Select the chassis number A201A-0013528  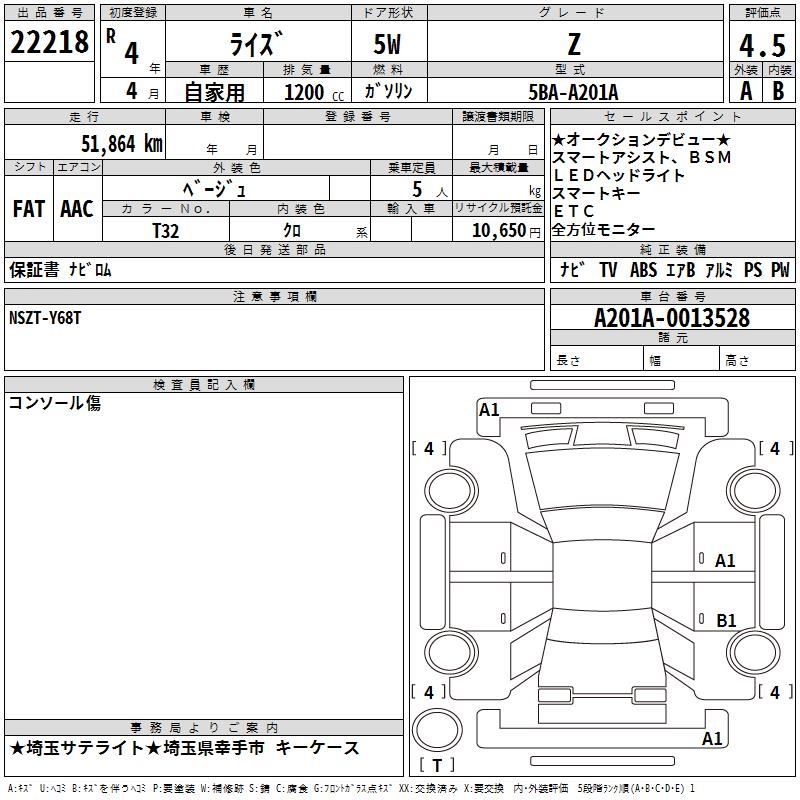[x=672, y=318]
